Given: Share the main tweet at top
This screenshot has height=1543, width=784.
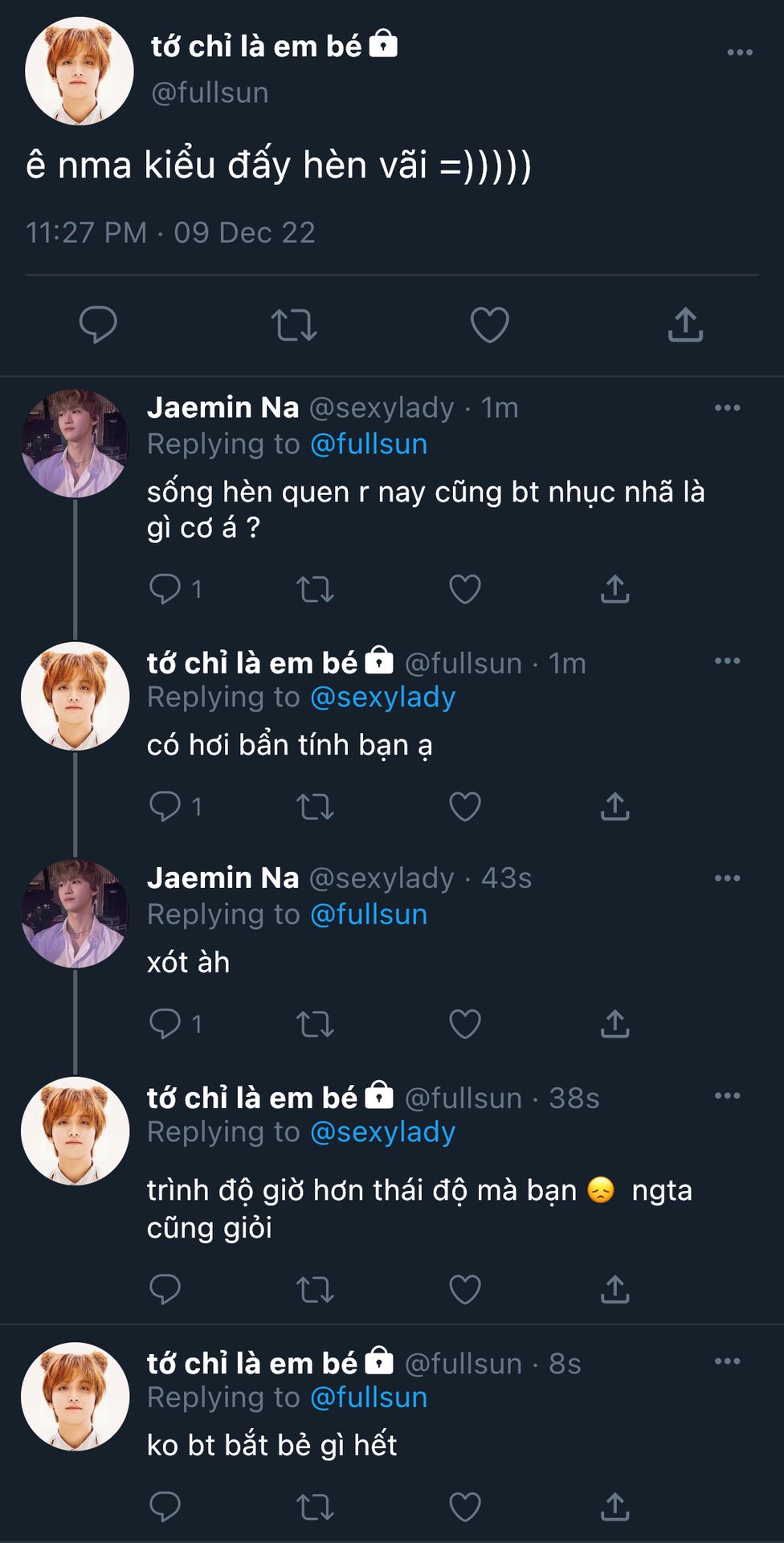Looking at the screenshot, I should click(685, 325).
